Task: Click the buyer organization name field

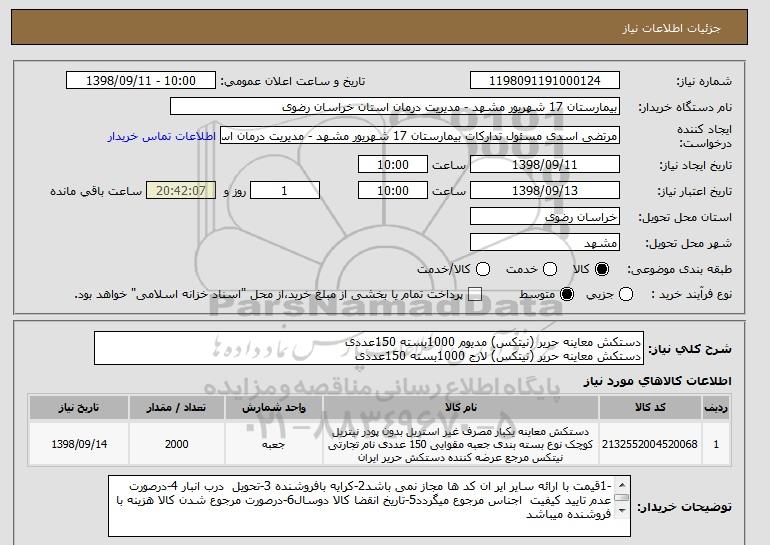Action: click(395, 107)
